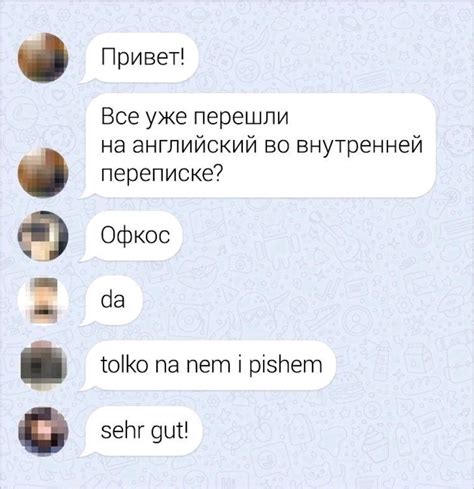Screen dimensions: 474x489
Task: Click the word "внутренней" in the long message
Action: [x=359, y=146]
